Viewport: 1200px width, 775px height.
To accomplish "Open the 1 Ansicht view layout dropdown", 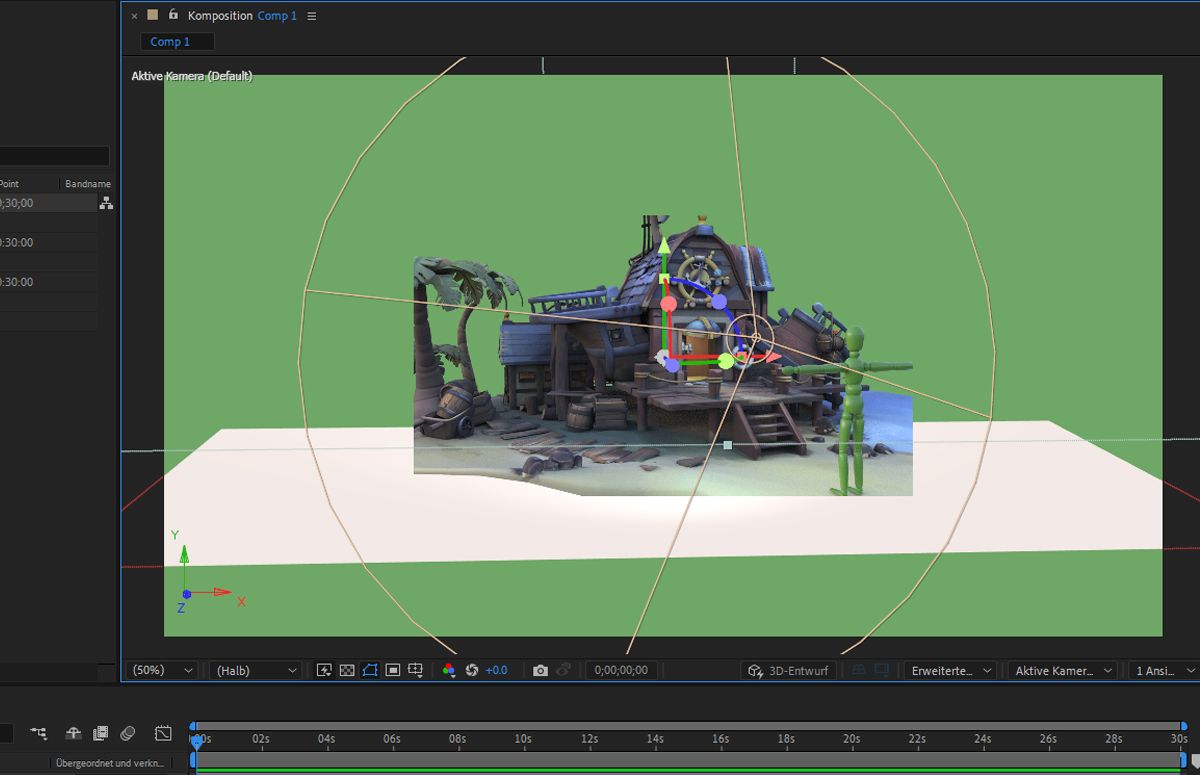I will tap(1163, 670).
